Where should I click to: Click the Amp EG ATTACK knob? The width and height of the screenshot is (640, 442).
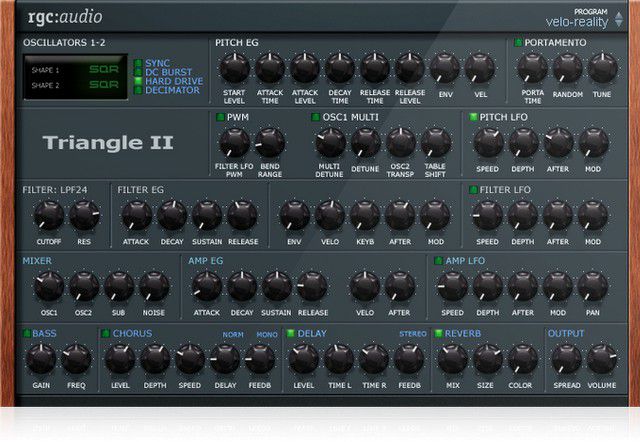207,287
